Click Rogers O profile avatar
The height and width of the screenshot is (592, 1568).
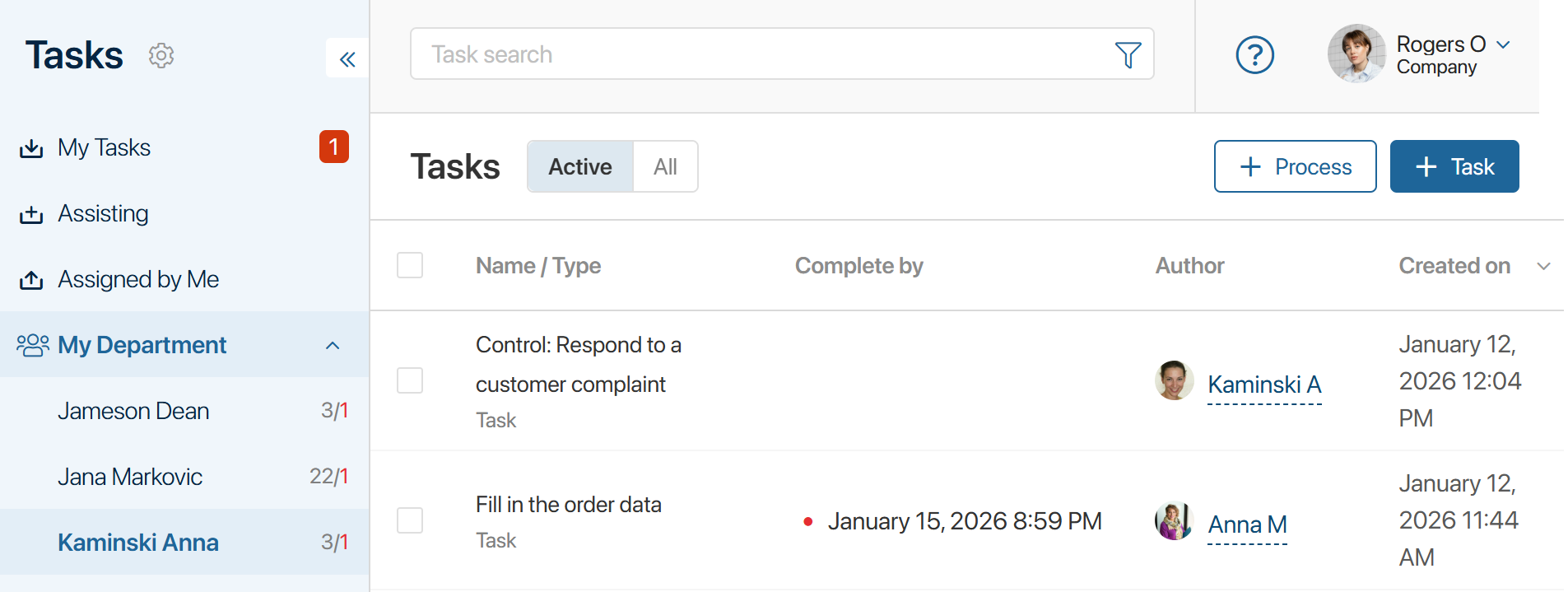[1356, 54]
